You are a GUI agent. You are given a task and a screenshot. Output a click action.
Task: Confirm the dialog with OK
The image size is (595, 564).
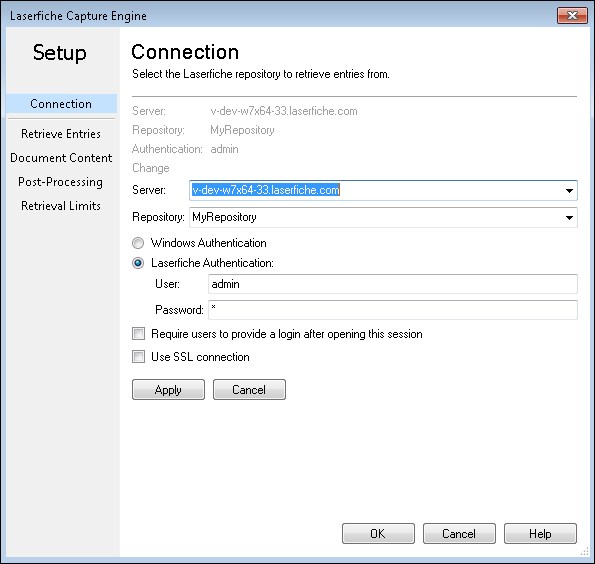pyautogui.click(x=378, y=534)
